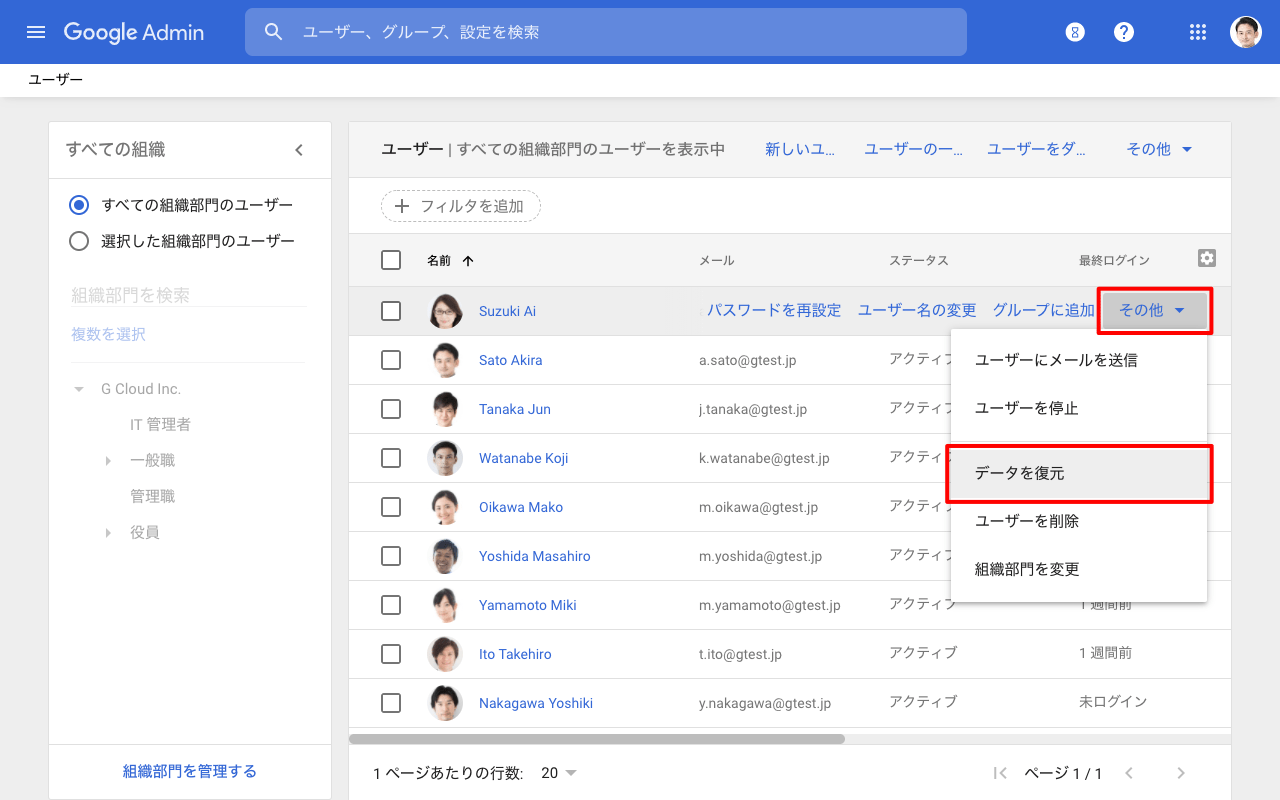Go to next page arrow
The image size is (1280, 800).
click(1181, 773)
